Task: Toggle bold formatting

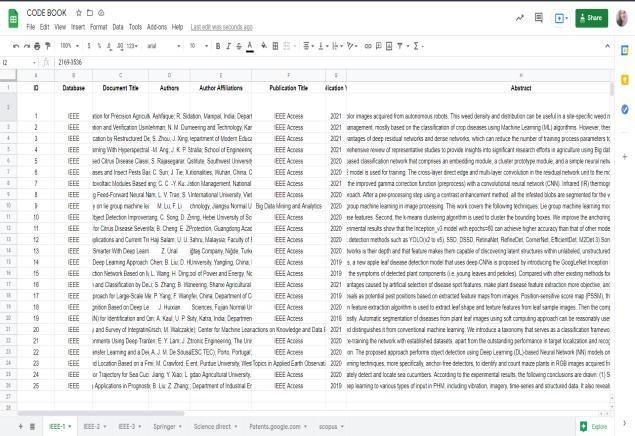Action: [x=218, y=46]
